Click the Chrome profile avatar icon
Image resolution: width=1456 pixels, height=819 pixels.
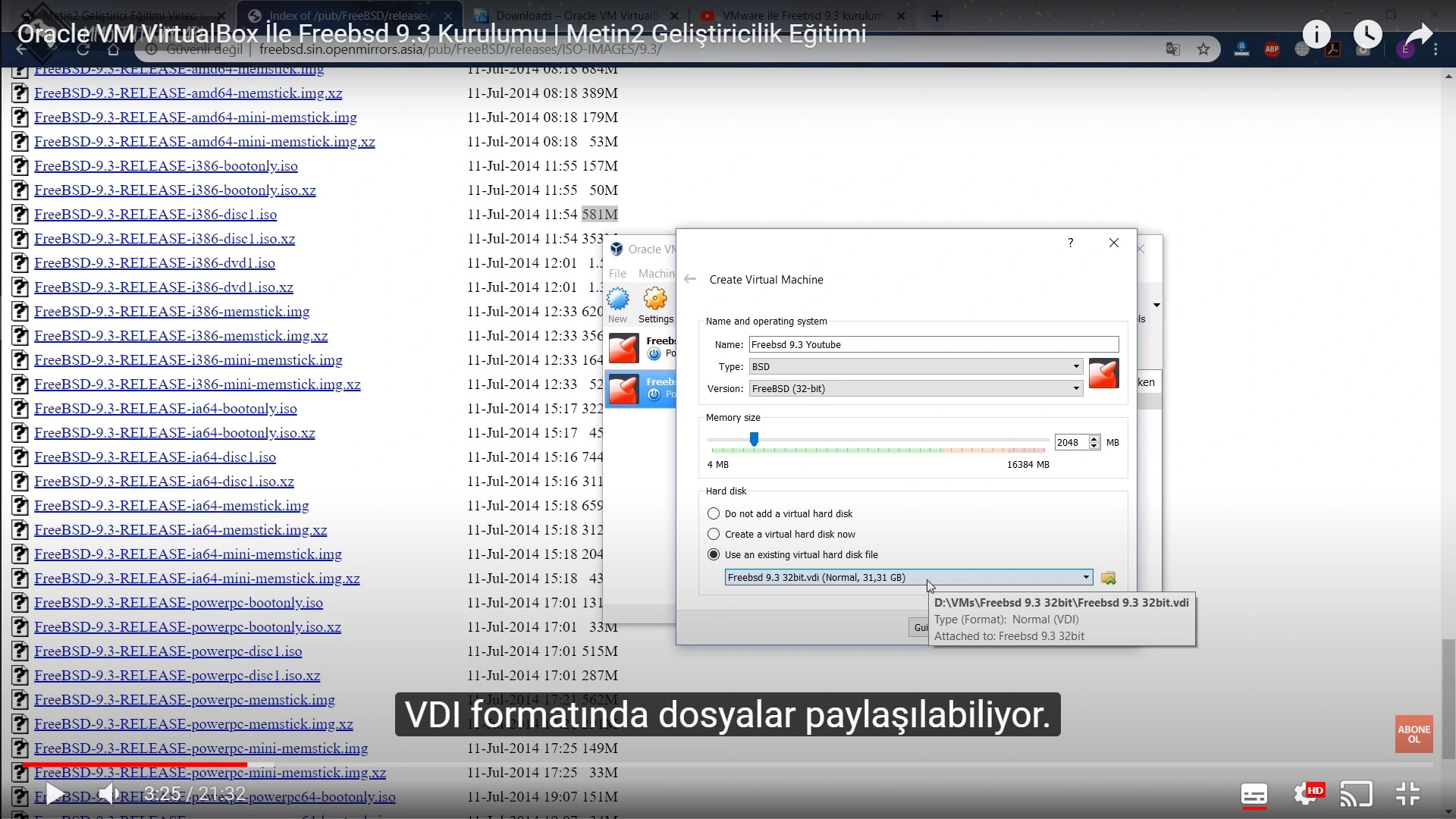pyautogui.click(x=1405, y=49)
